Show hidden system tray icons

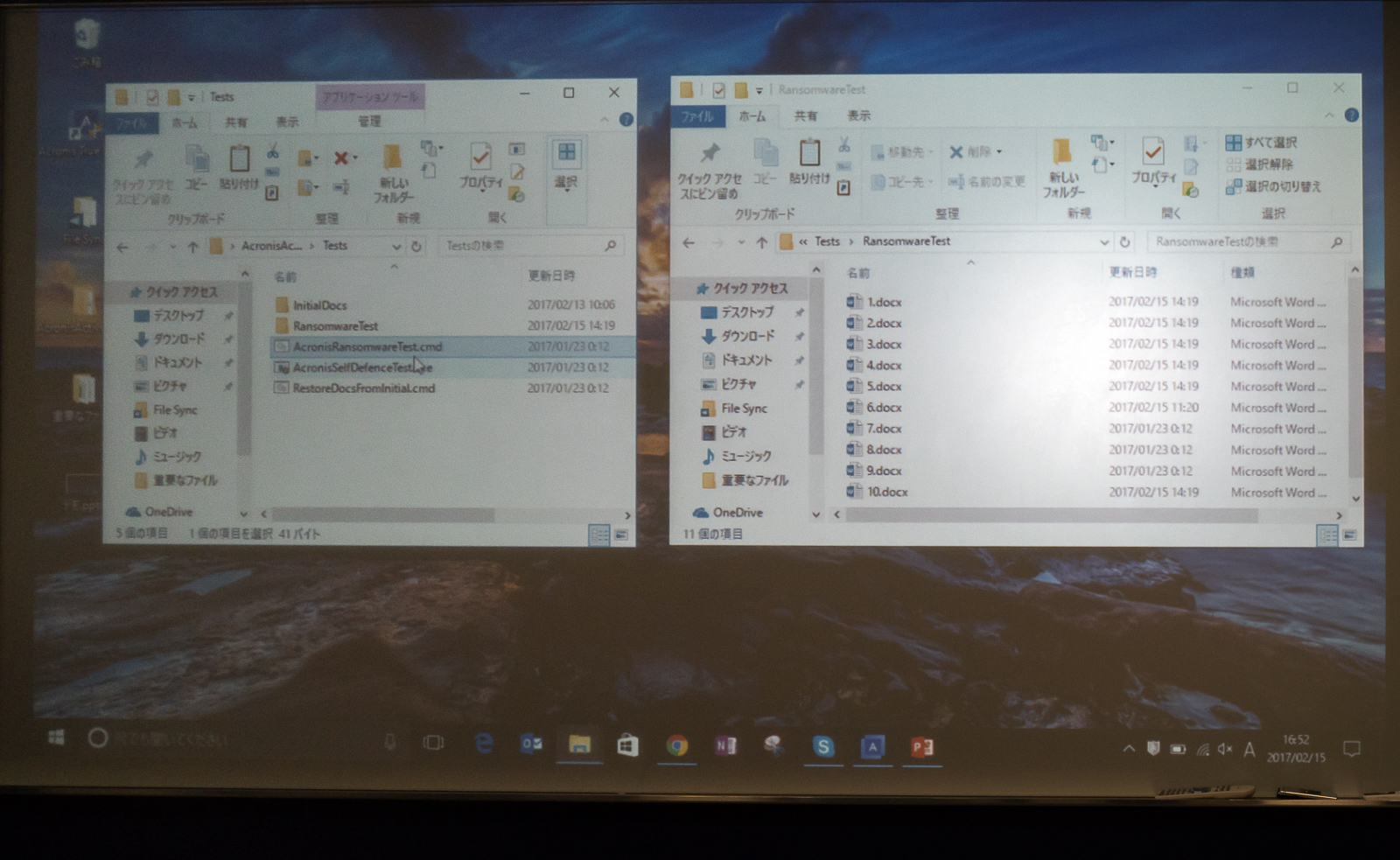click(x=1129, y=749)
